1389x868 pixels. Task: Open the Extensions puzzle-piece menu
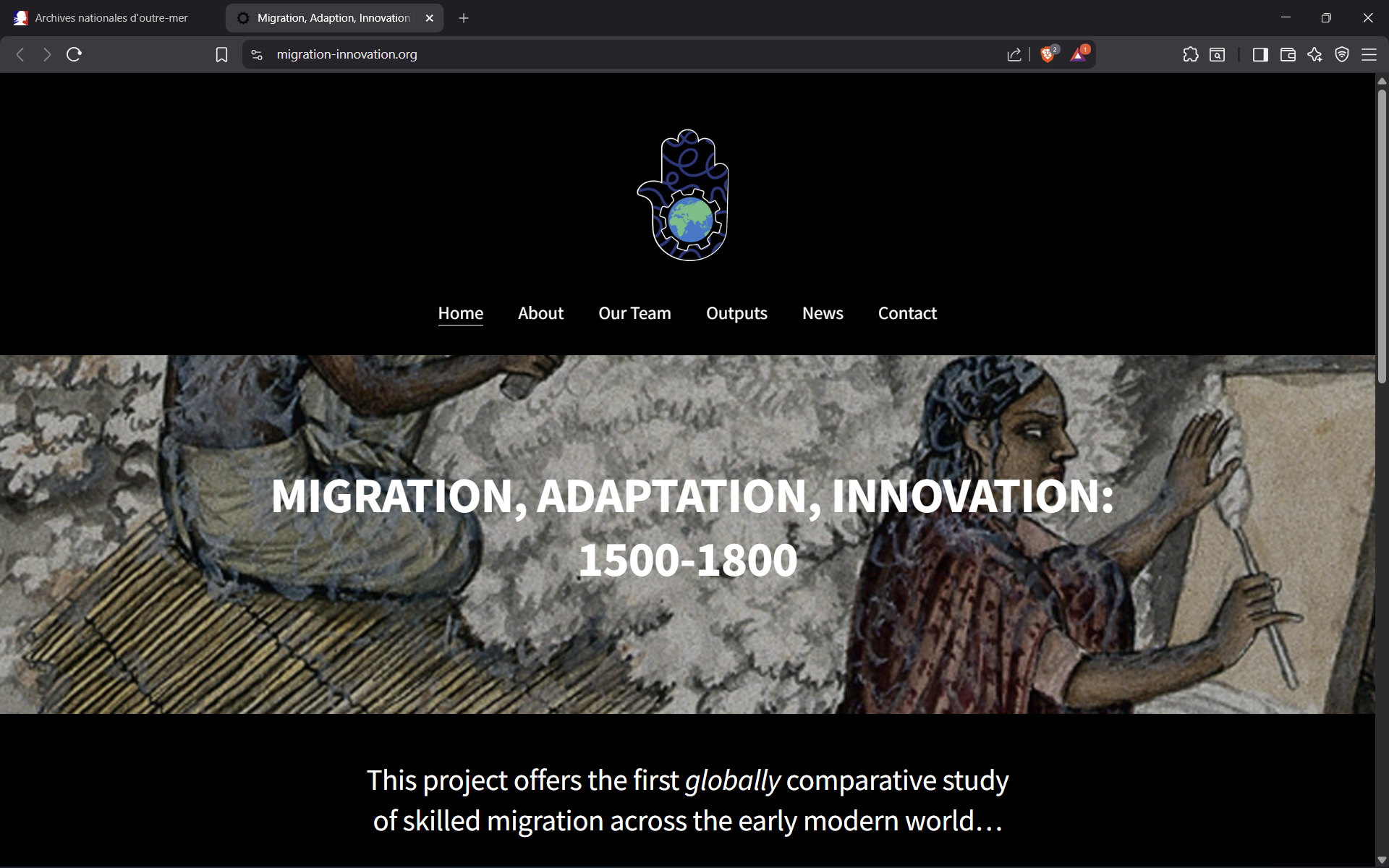click(1191, 54)
